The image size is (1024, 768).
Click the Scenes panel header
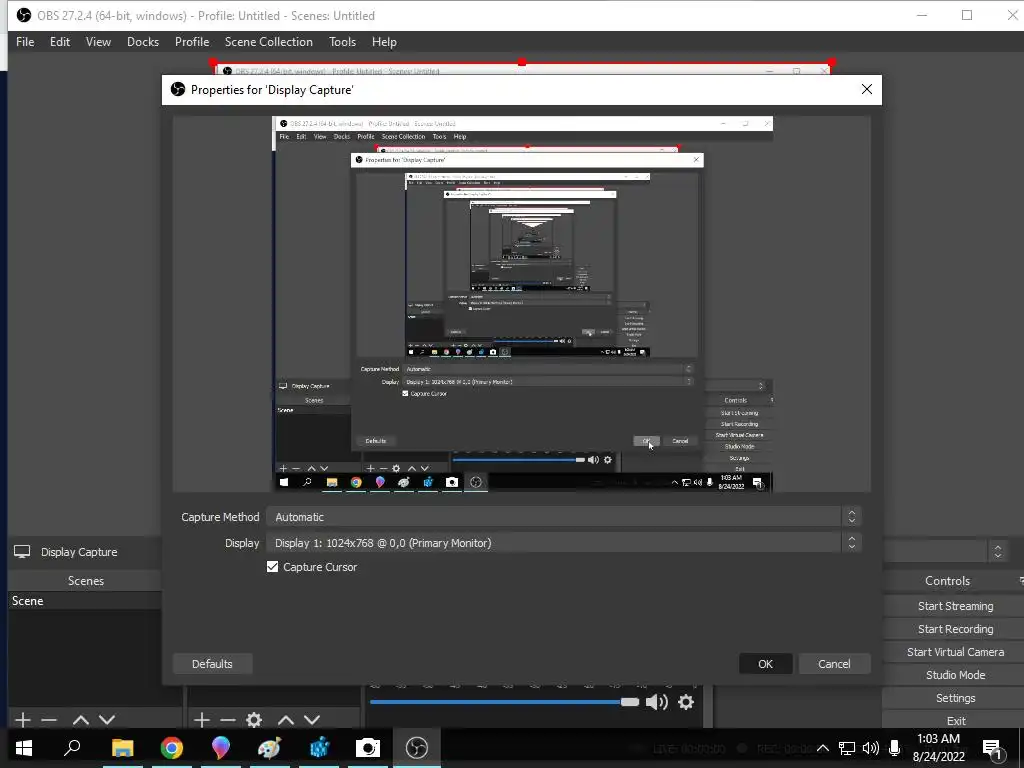(86, 581)
